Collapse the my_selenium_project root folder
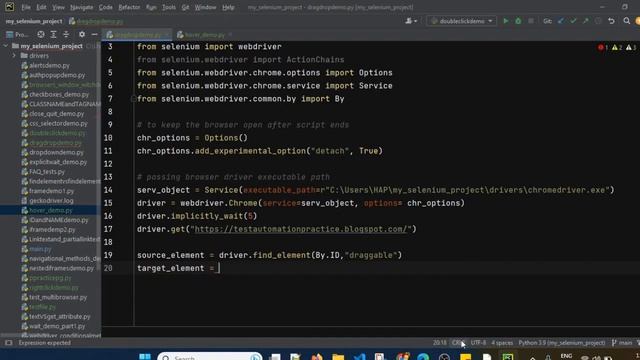The image size is (640, 360). [6, 46]
